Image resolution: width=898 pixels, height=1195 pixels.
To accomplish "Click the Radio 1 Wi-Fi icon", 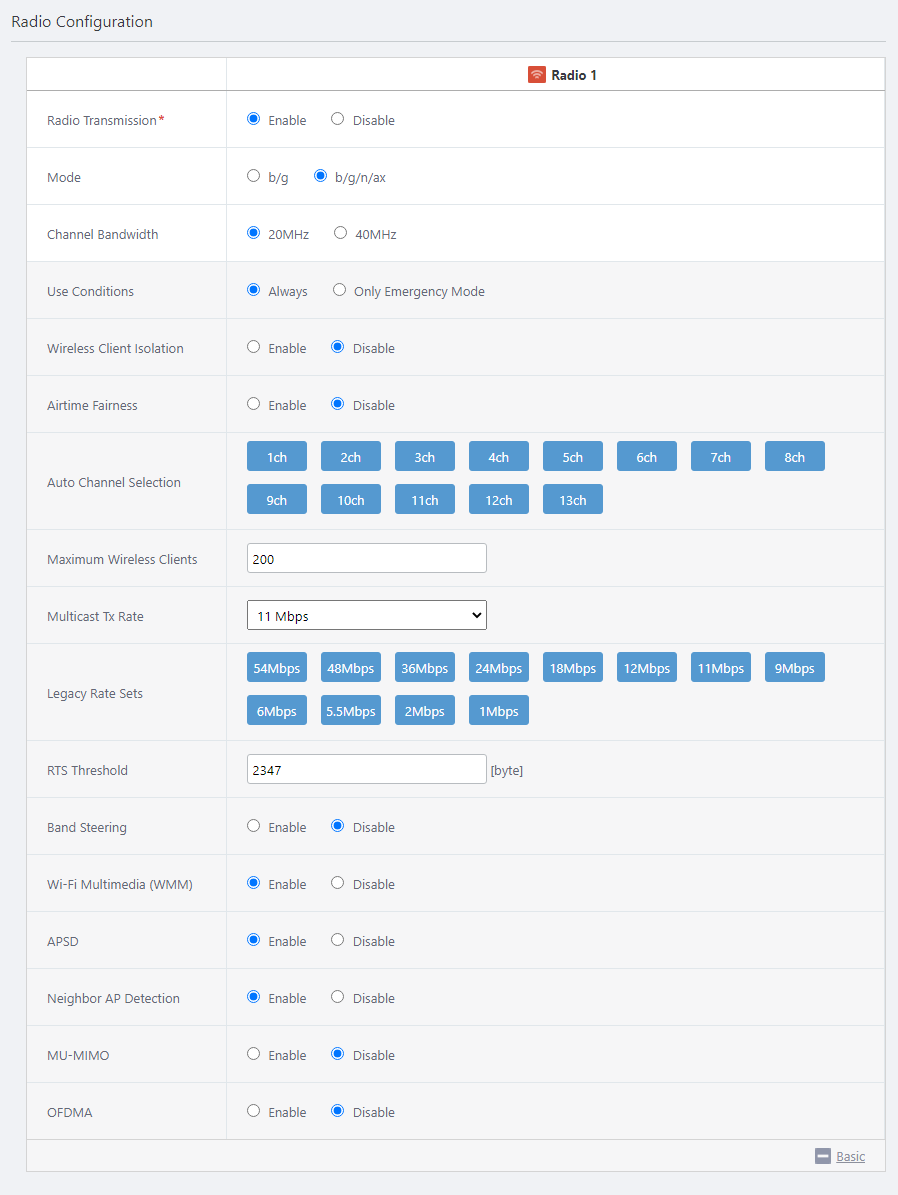I will [537, 75].
